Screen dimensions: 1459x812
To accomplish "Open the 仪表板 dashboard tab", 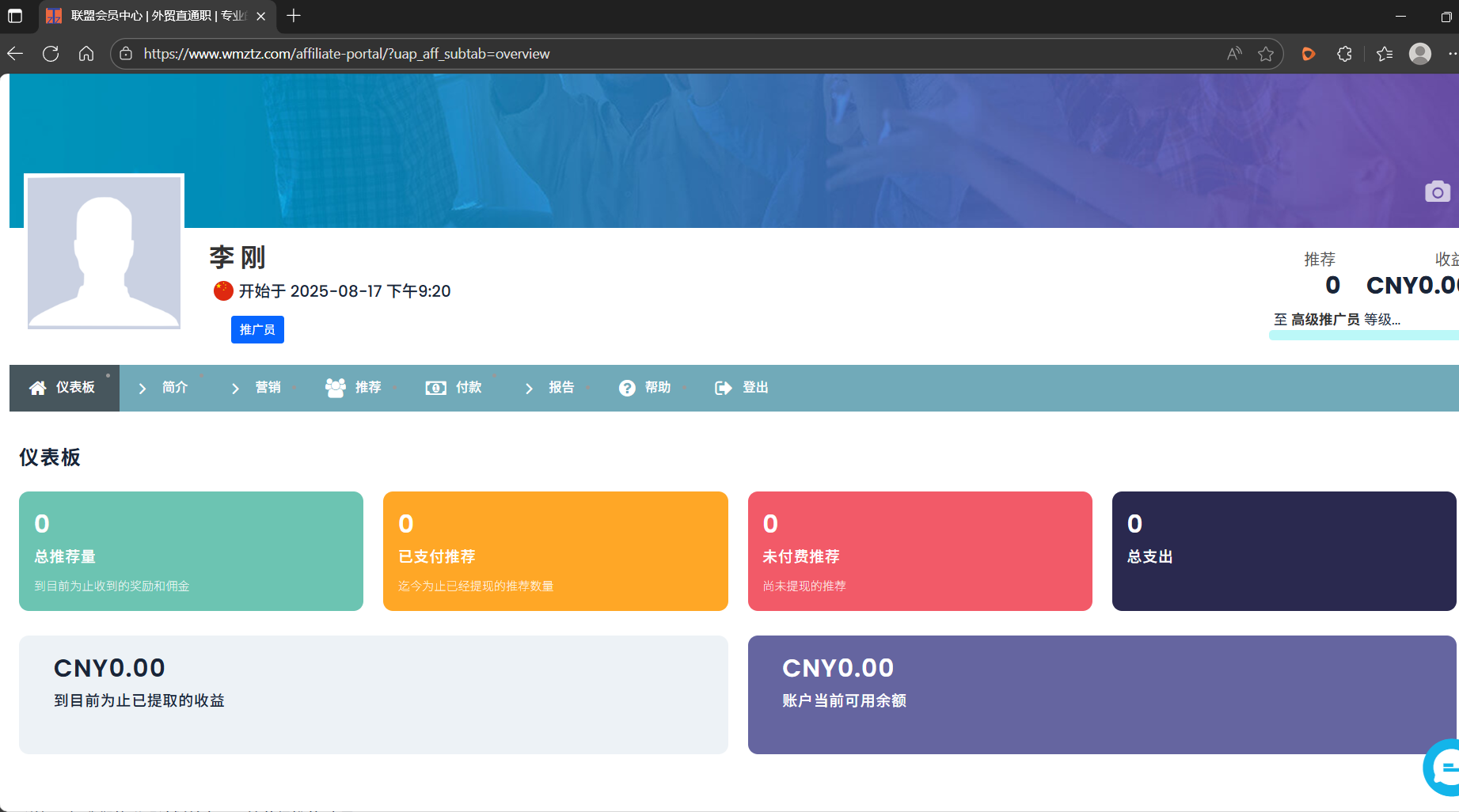I will point(64,388).
